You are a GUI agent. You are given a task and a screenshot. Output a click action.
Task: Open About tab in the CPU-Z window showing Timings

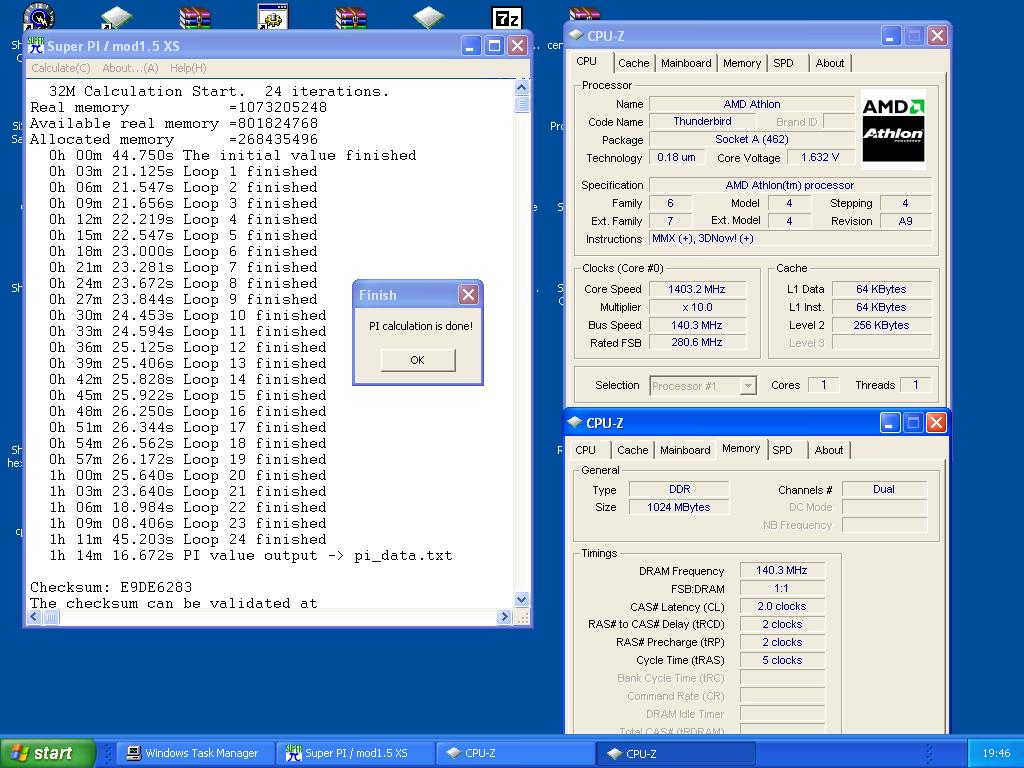829,450
